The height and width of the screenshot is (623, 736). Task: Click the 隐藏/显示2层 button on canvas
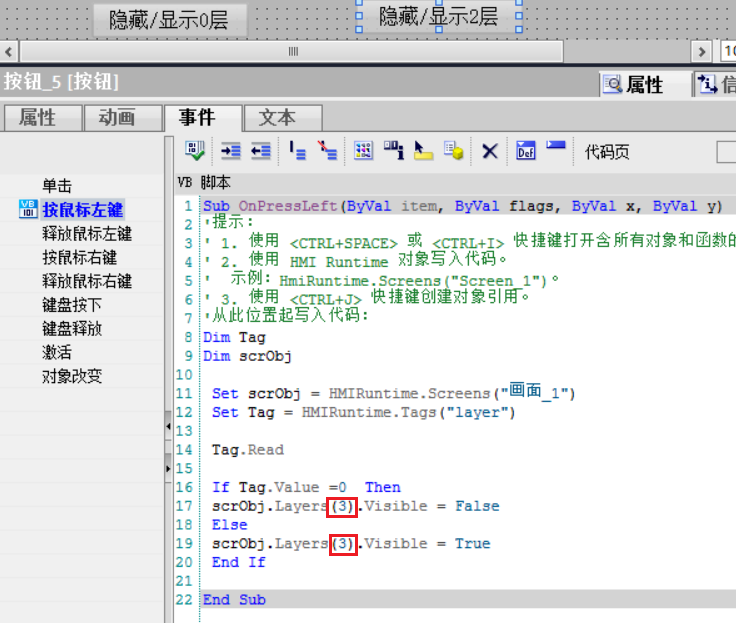[x=439, y=16]
